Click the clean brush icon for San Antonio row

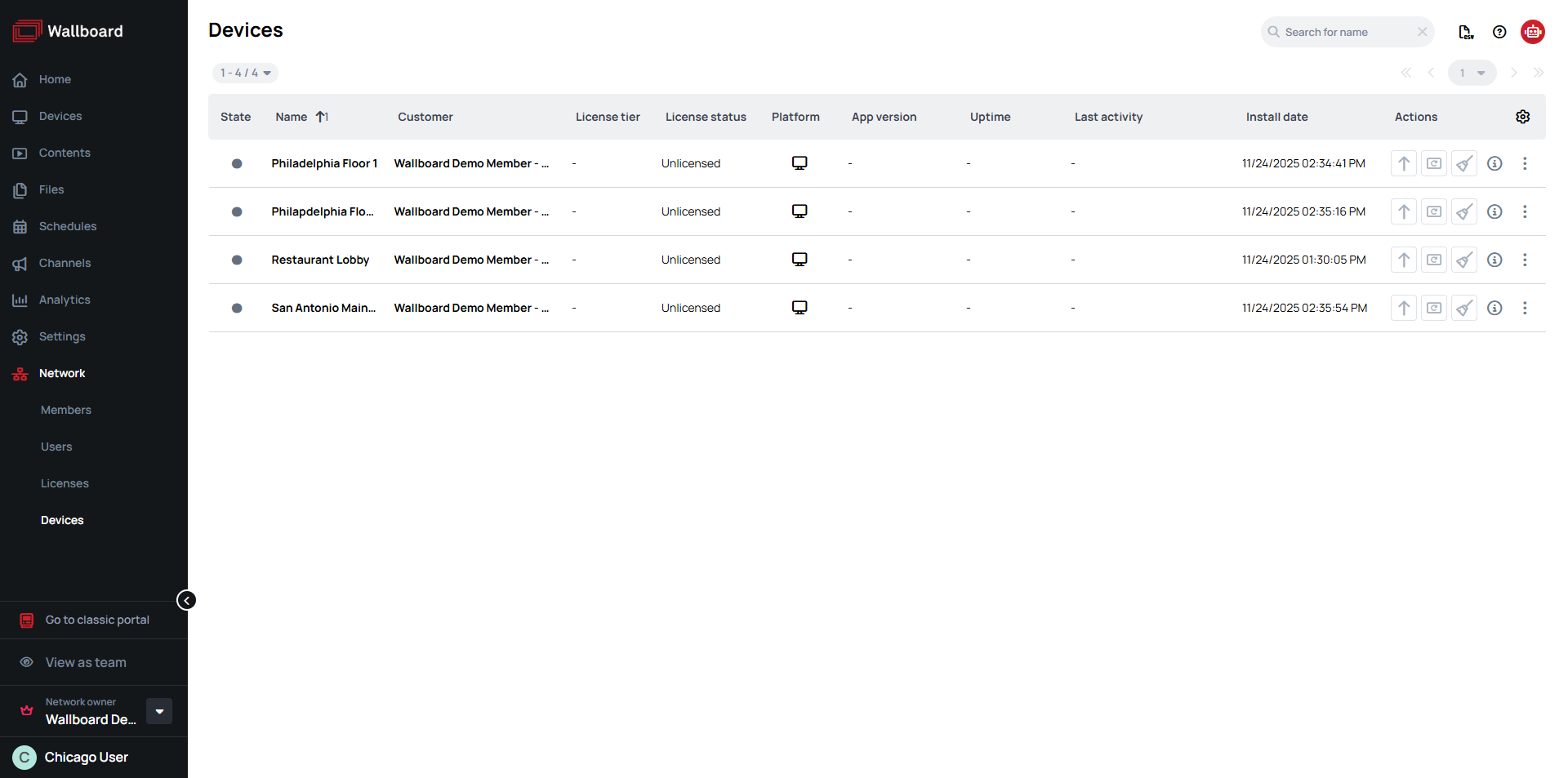(x=1463, y=308)
